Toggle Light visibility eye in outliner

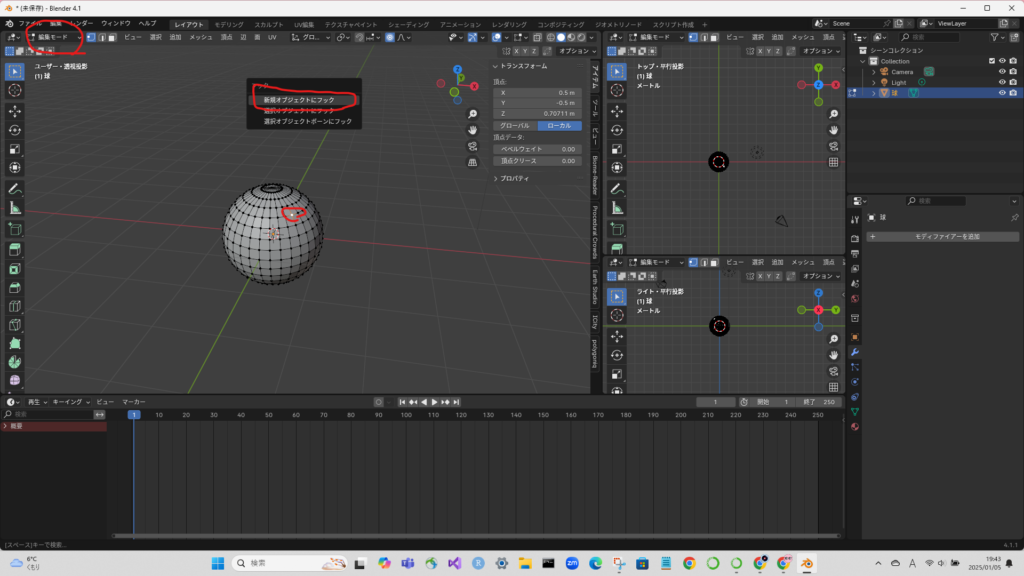1001,82
